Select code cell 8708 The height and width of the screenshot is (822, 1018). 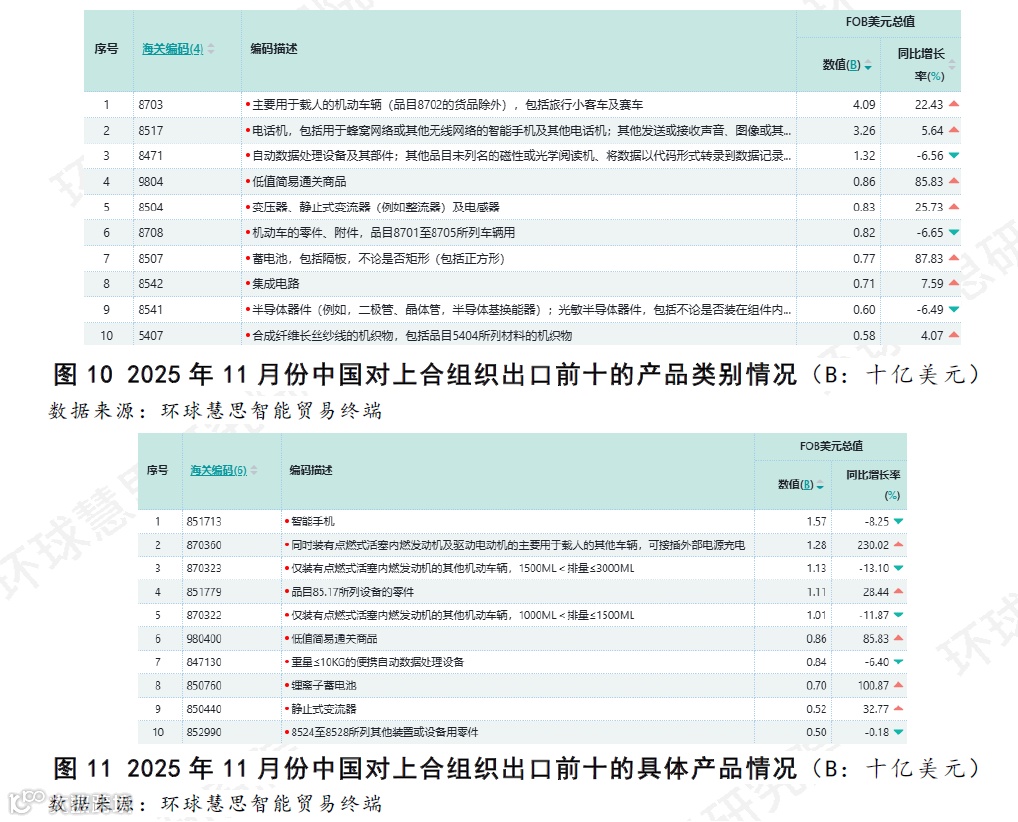click(151, 232)
